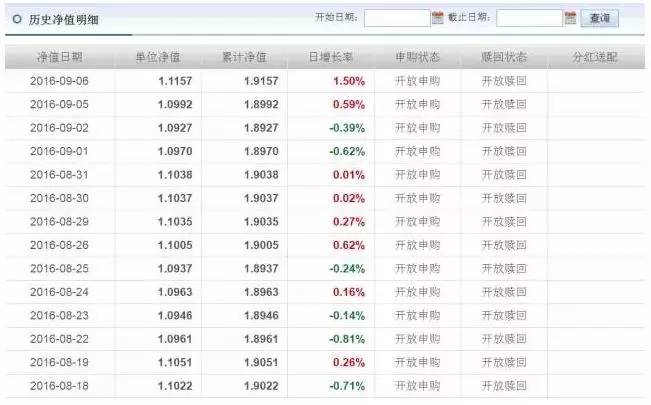This screenshot has height=405, width=651.
Task: Click the 累计净值 column header
Action: click(x=244, y=57)
